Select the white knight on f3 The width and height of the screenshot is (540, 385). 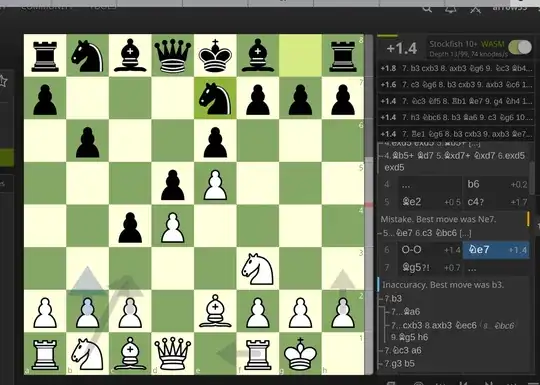click(x=258, y=269)
